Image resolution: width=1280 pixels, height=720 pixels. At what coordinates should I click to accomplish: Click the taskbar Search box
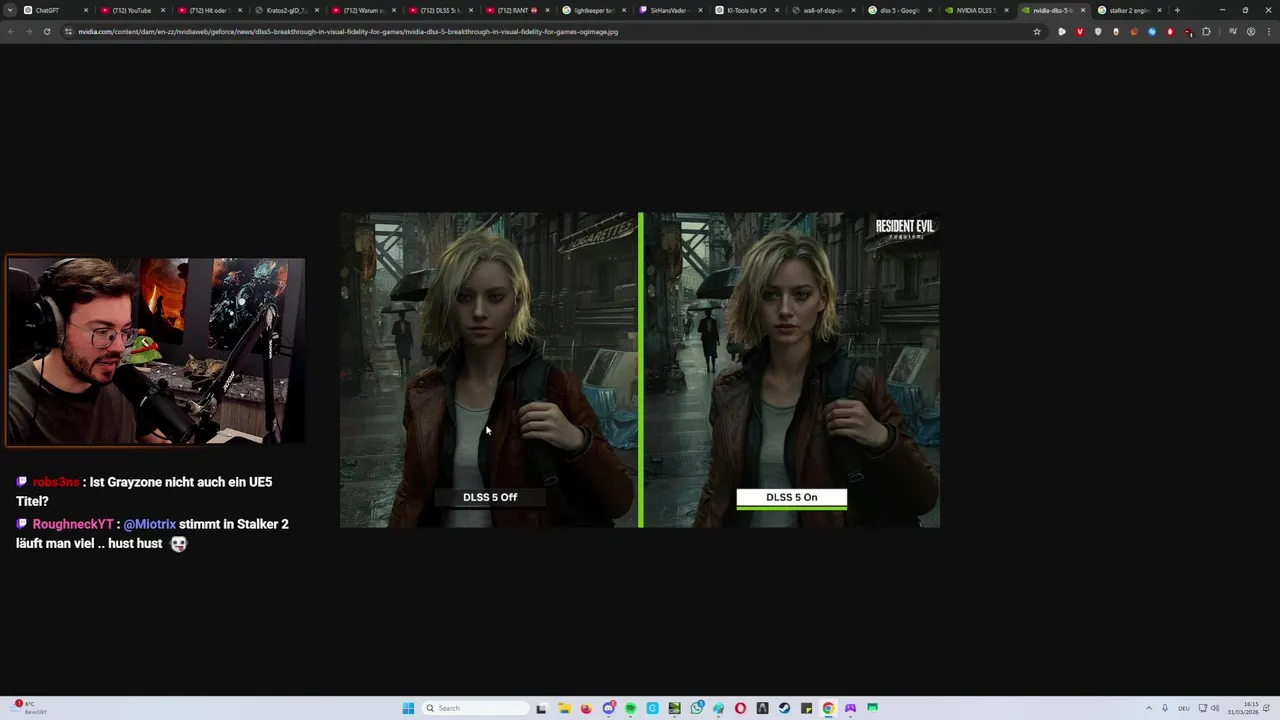(475, 708)
